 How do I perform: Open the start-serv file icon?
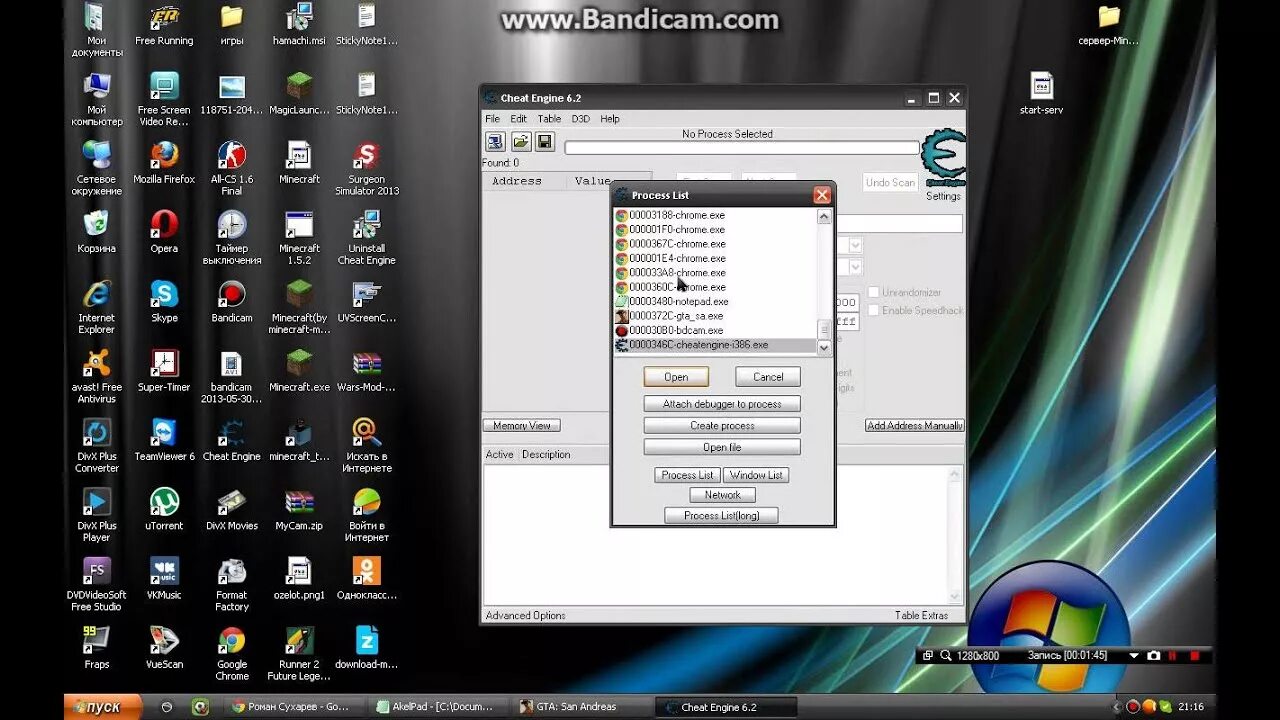click(1041, 92)
